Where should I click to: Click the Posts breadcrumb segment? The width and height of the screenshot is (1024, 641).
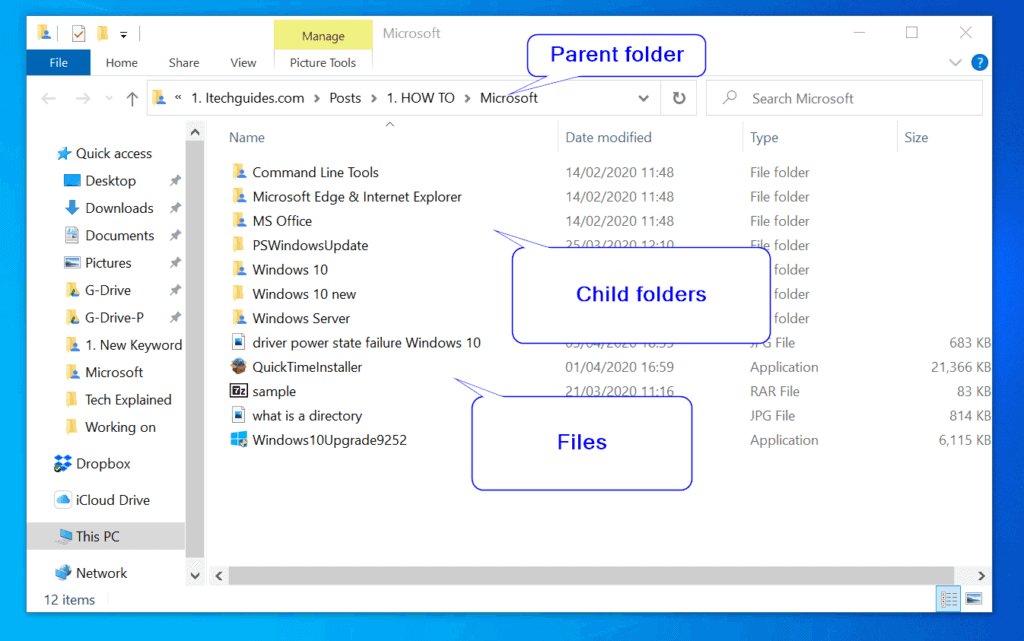click(345, 98)
